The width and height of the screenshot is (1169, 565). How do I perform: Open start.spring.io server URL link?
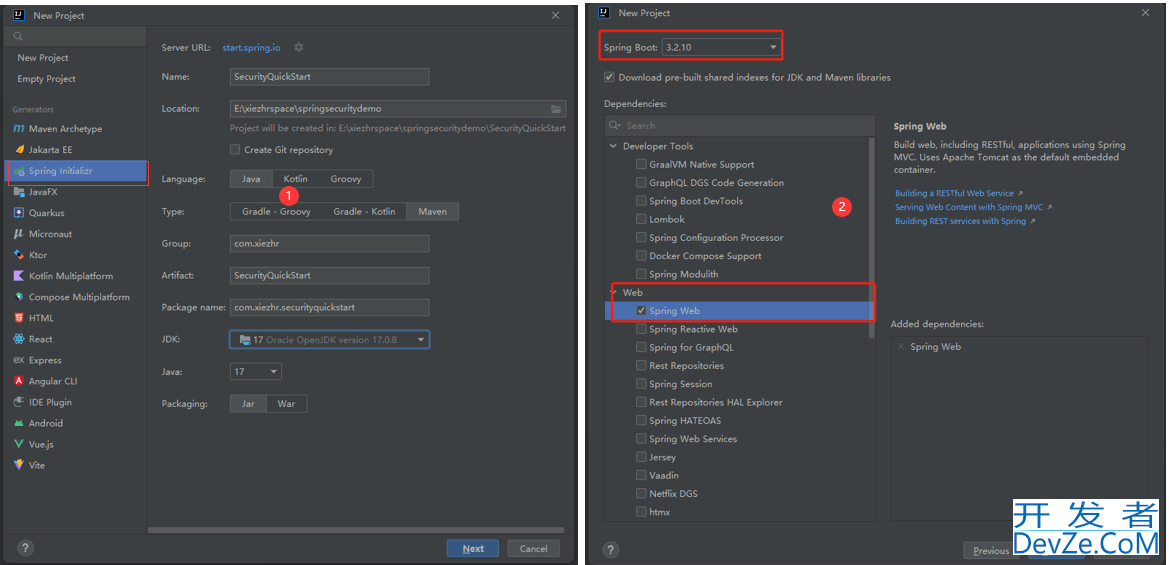point(251,48)
